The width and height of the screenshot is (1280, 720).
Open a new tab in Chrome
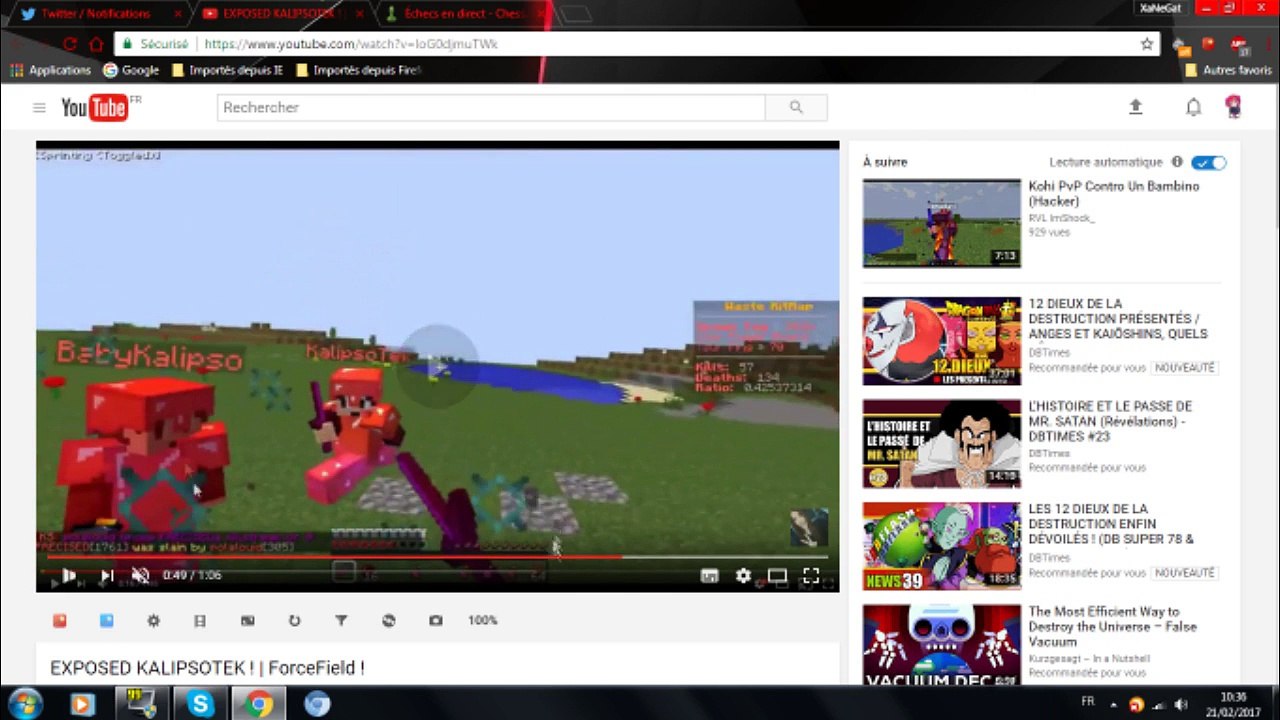(575, 14)
